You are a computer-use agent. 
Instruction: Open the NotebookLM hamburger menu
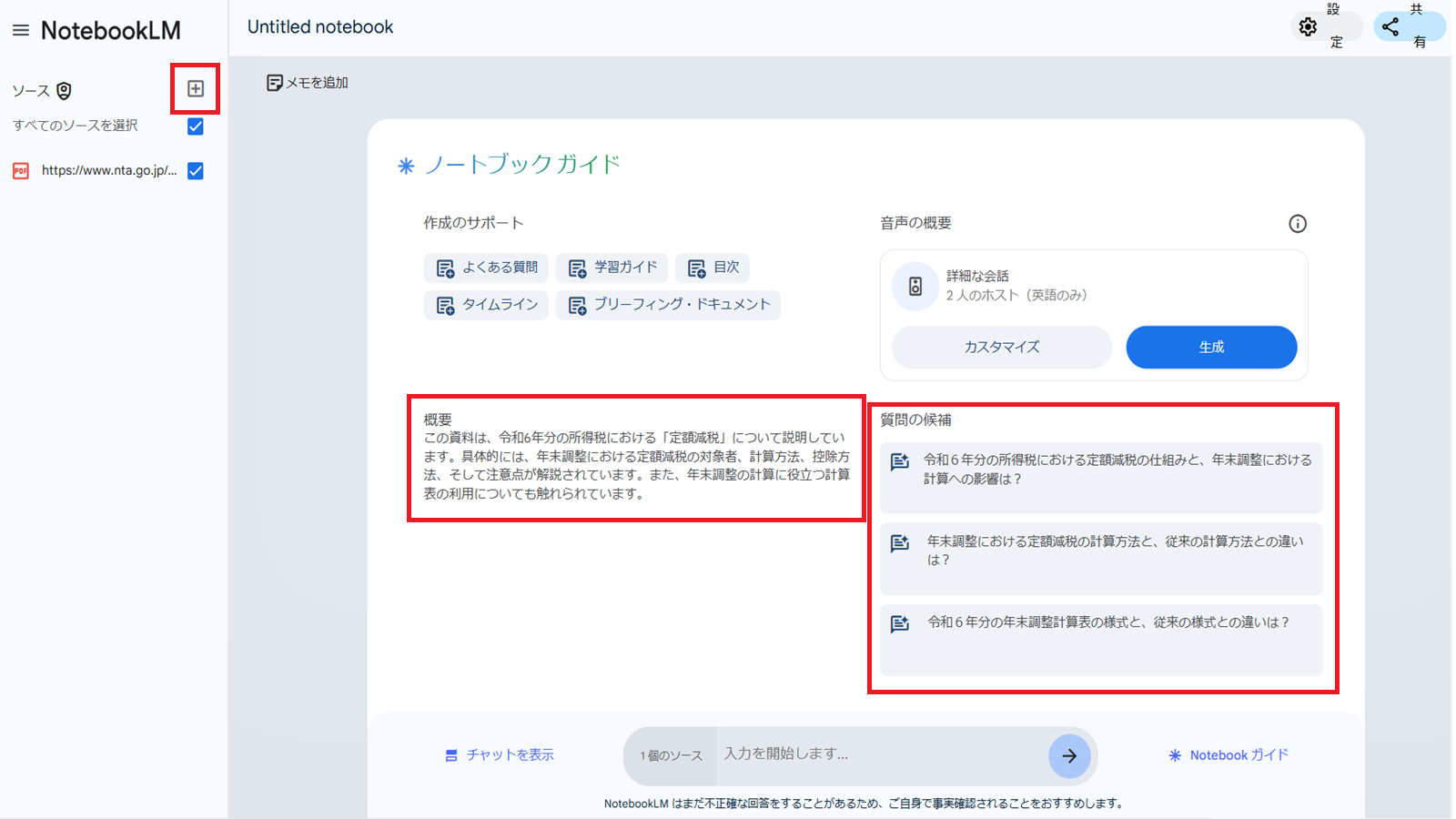coord(20,28)
